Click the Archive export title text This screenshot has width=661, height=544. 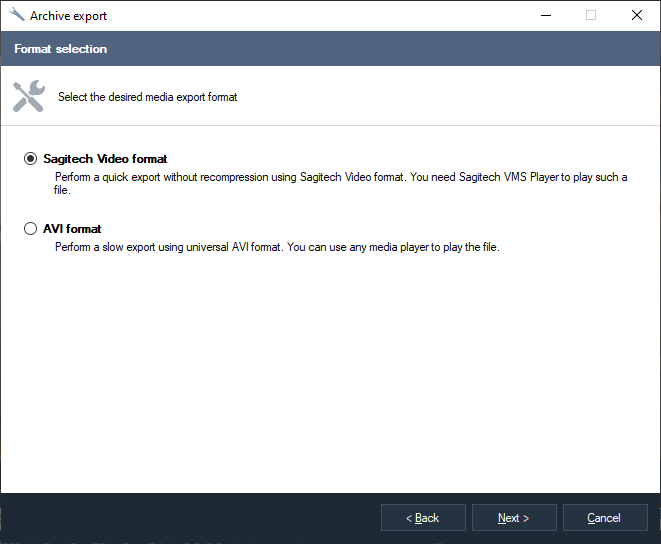[68, 16]
